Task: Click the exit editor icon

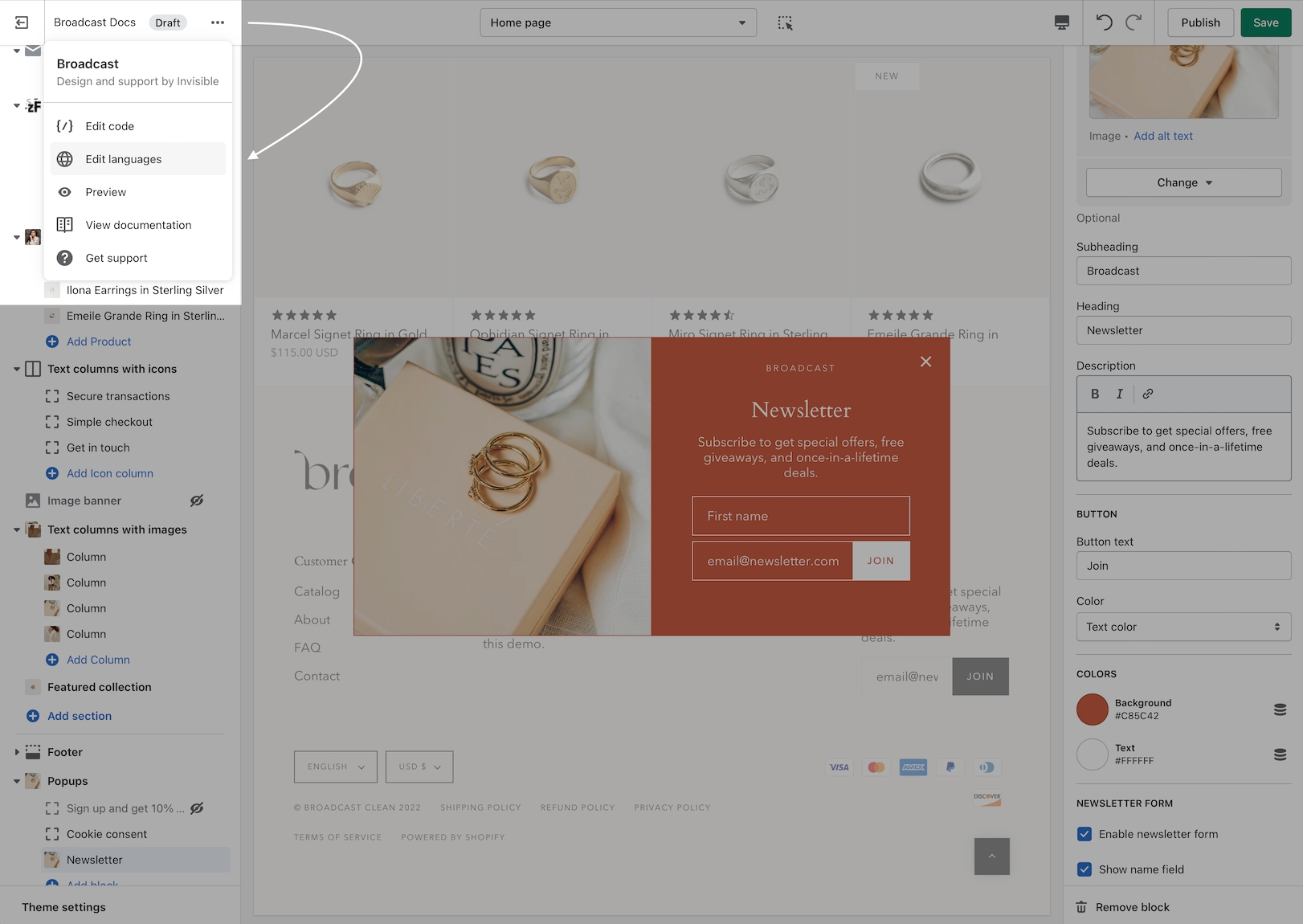Action: [22, 22]
